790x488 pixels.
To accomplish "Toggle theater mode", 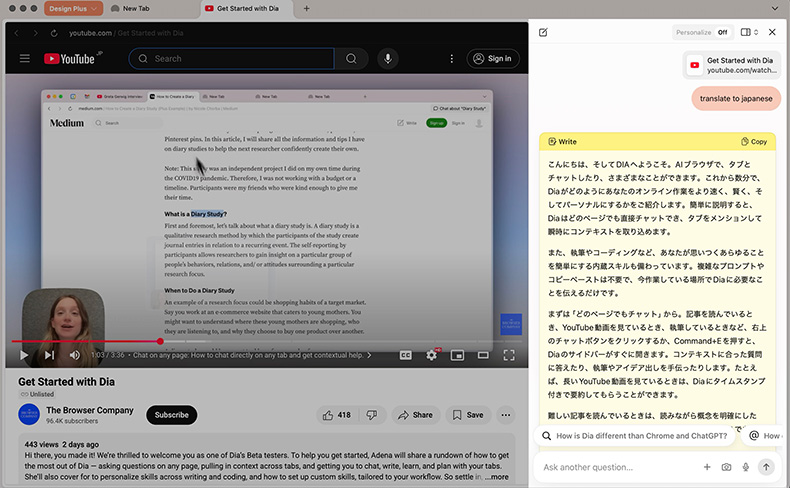I will pos(483,355).
